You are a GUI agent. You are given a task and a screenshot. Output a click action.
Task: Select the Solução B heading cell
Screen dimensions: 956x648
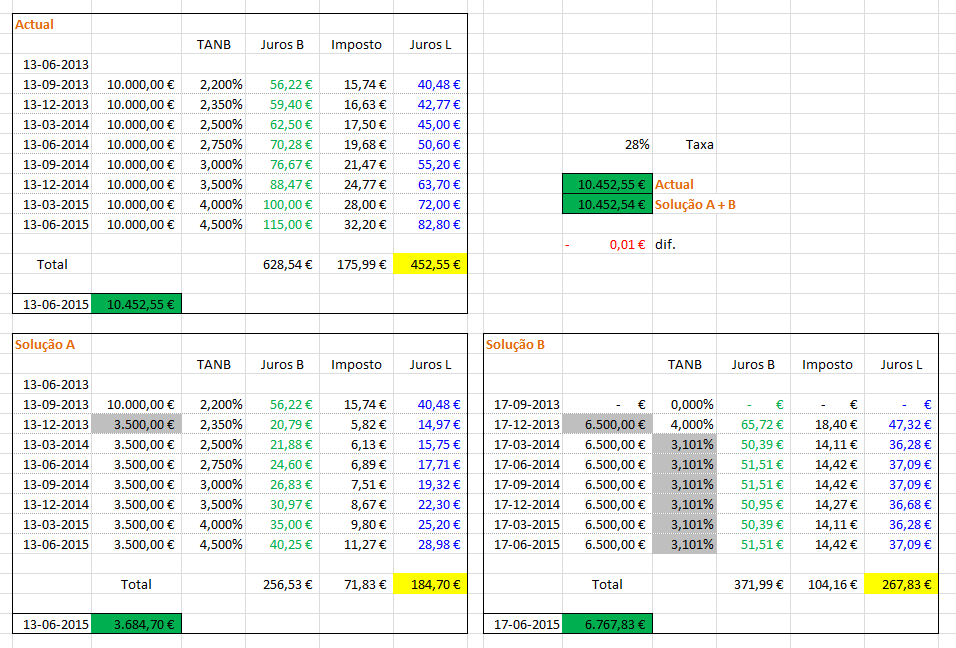(x=516, y=344)
